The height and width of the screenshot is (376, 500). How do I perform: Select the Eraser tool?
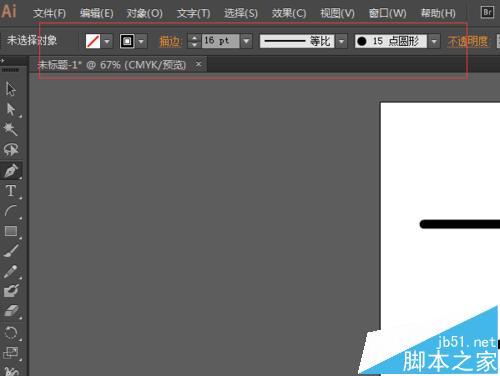coord(11,311)
